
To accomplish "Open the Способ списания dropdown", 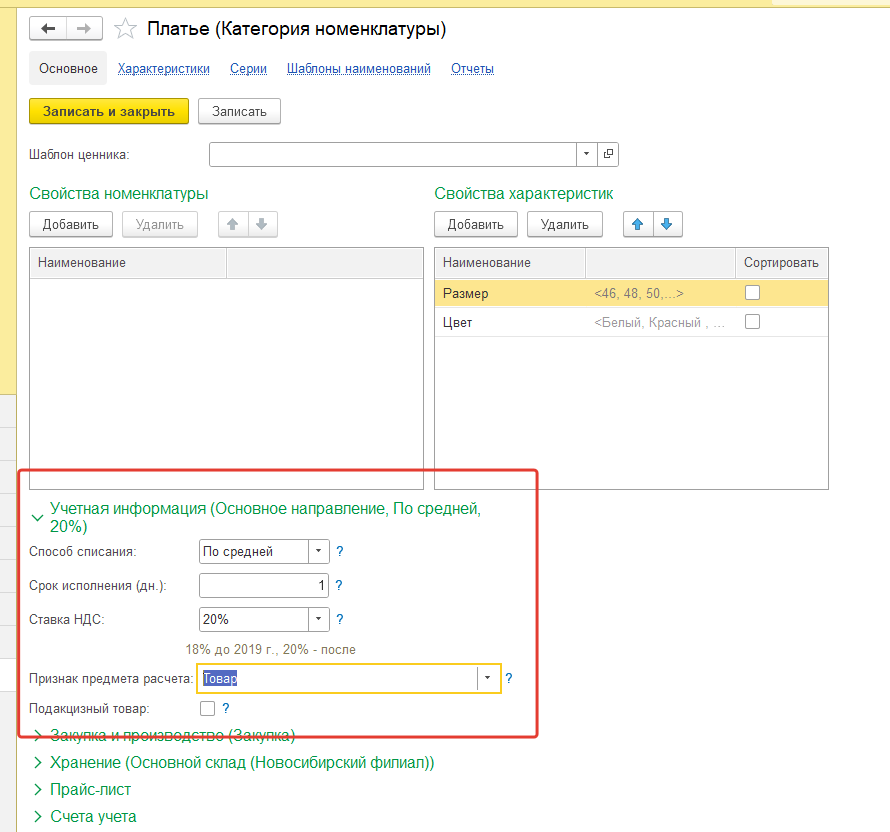I will point(318,551).
